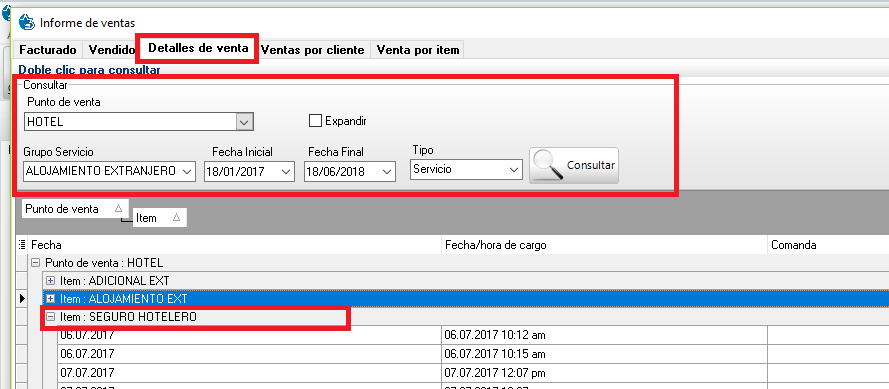Image resolution: width=889 pixels, height=389 pixels.
Task: Click the Comanda column header
Action: (828, 245)
